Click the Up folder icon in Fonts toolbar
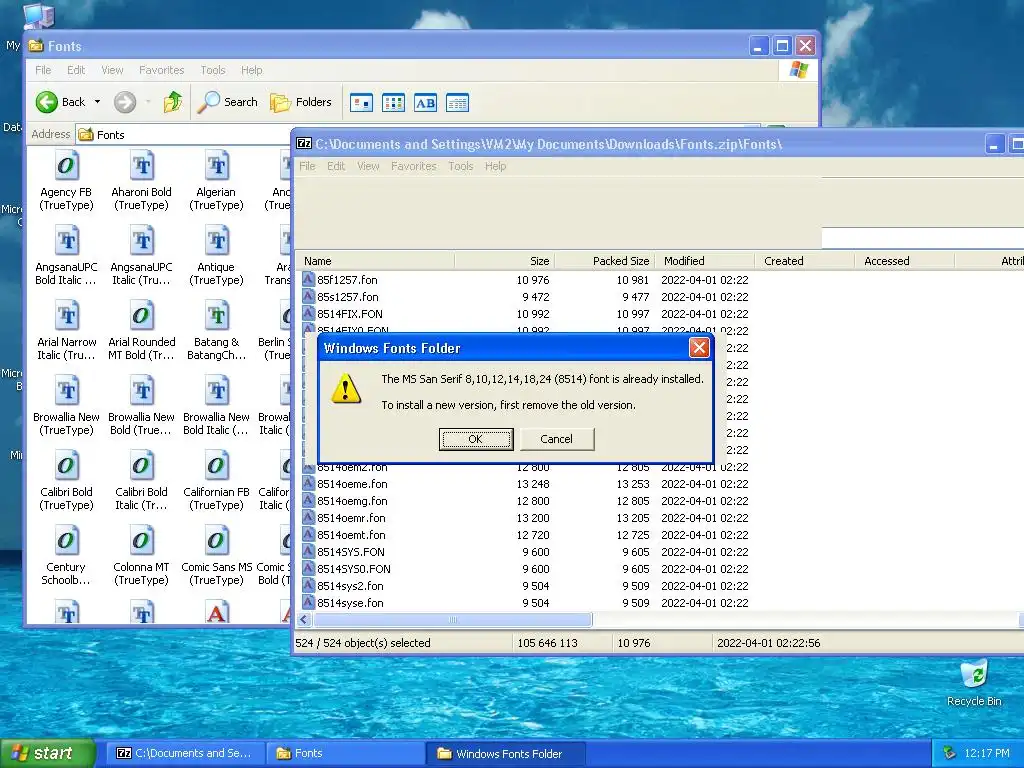This screenshot has width=1024, height=768. point(172,102)
